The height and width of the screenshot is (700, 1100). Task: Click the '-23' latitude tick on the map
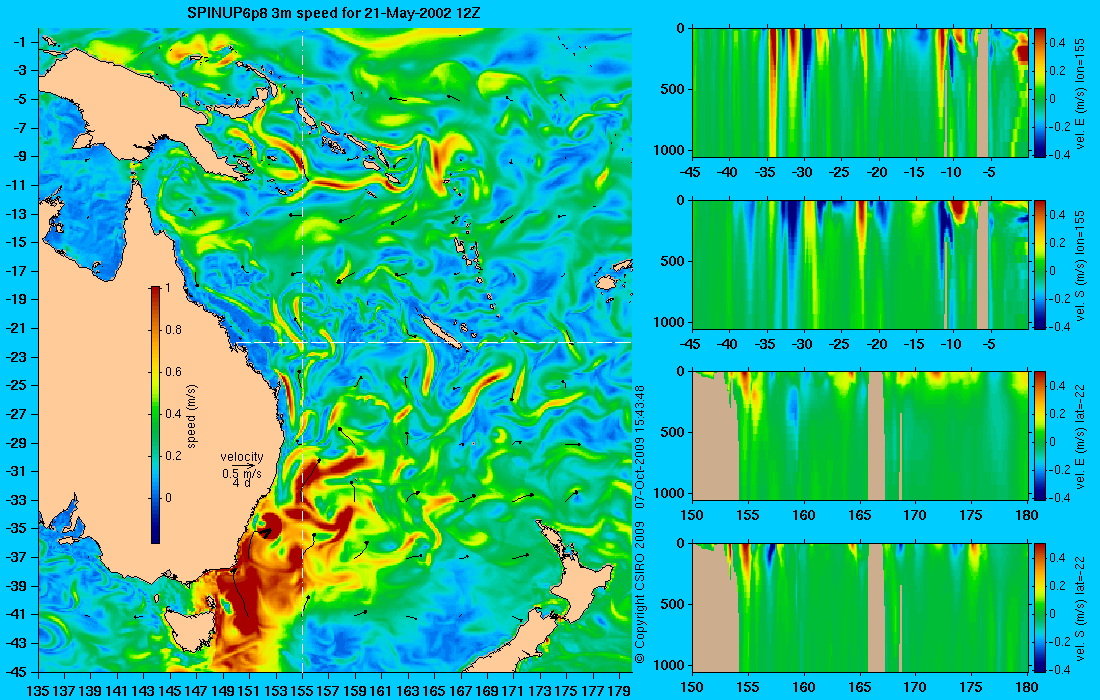[17, 357]
